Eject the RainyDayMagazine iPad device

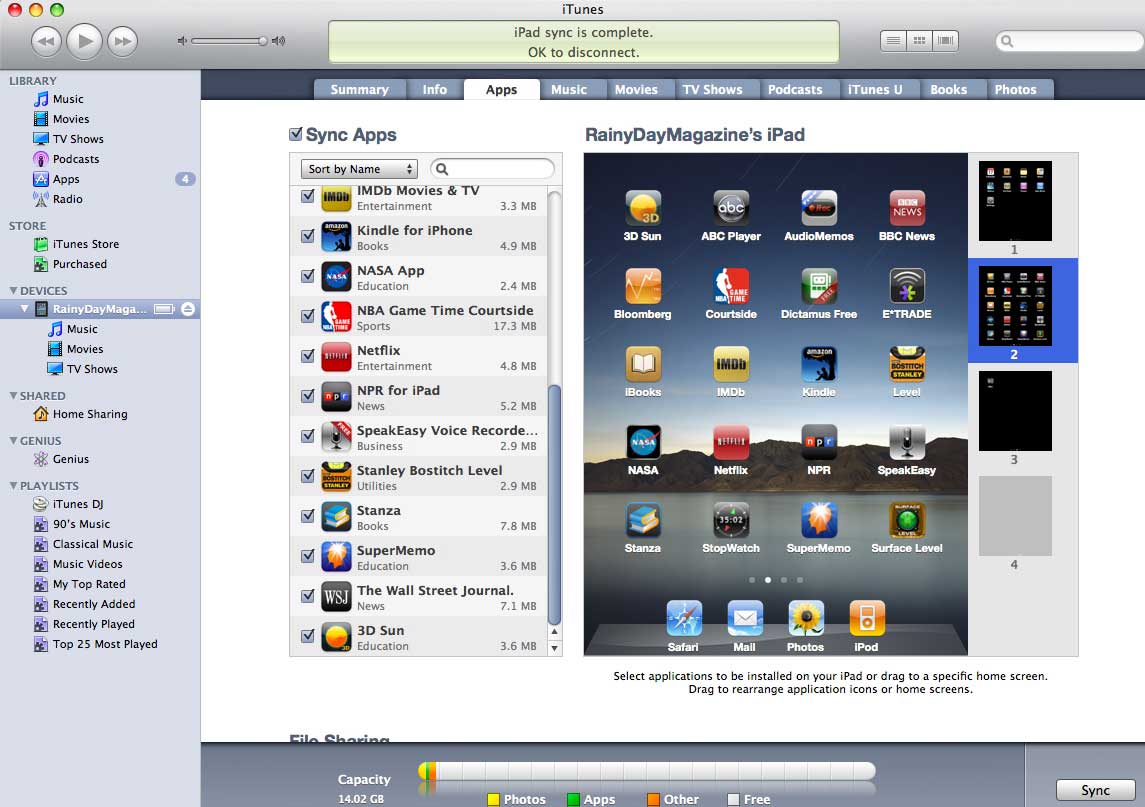coord(188,309)
